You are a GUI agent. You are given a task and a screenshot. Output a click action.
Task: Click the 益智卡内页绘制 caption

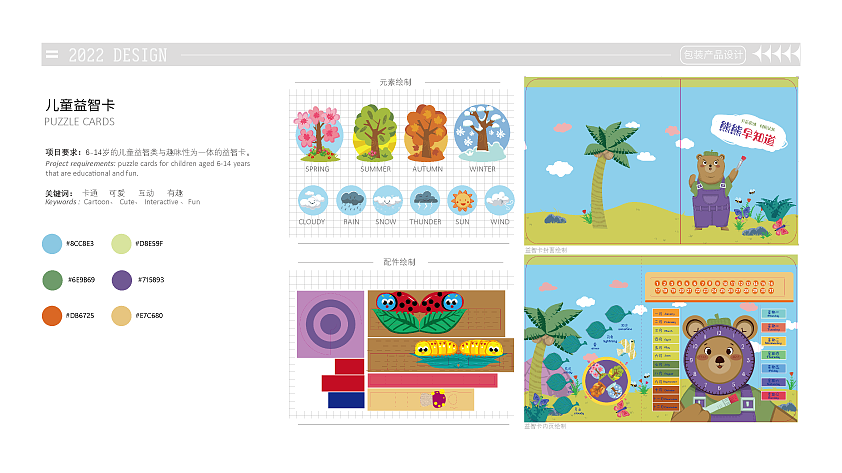pos(545,426)
